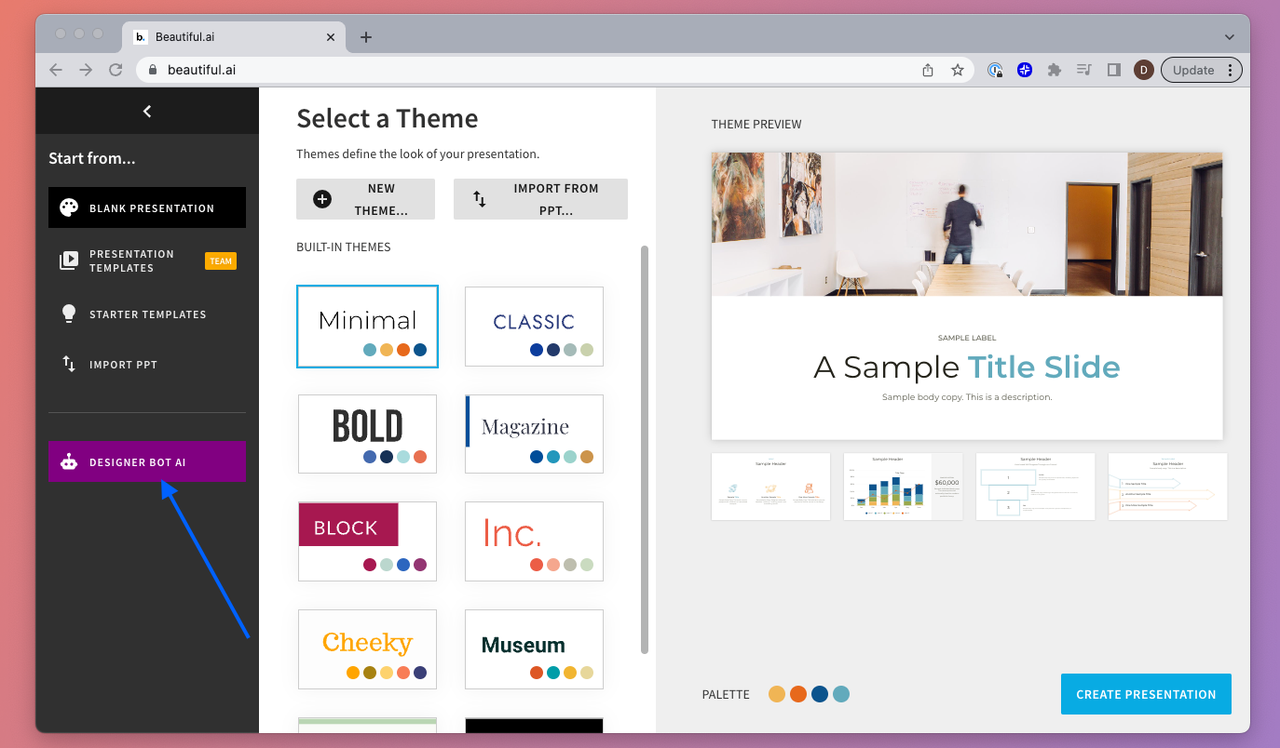The height and width of the screenshot is (748, 1280).
Task: Click the plus icon on New Theme
Action: coord(322,199)
